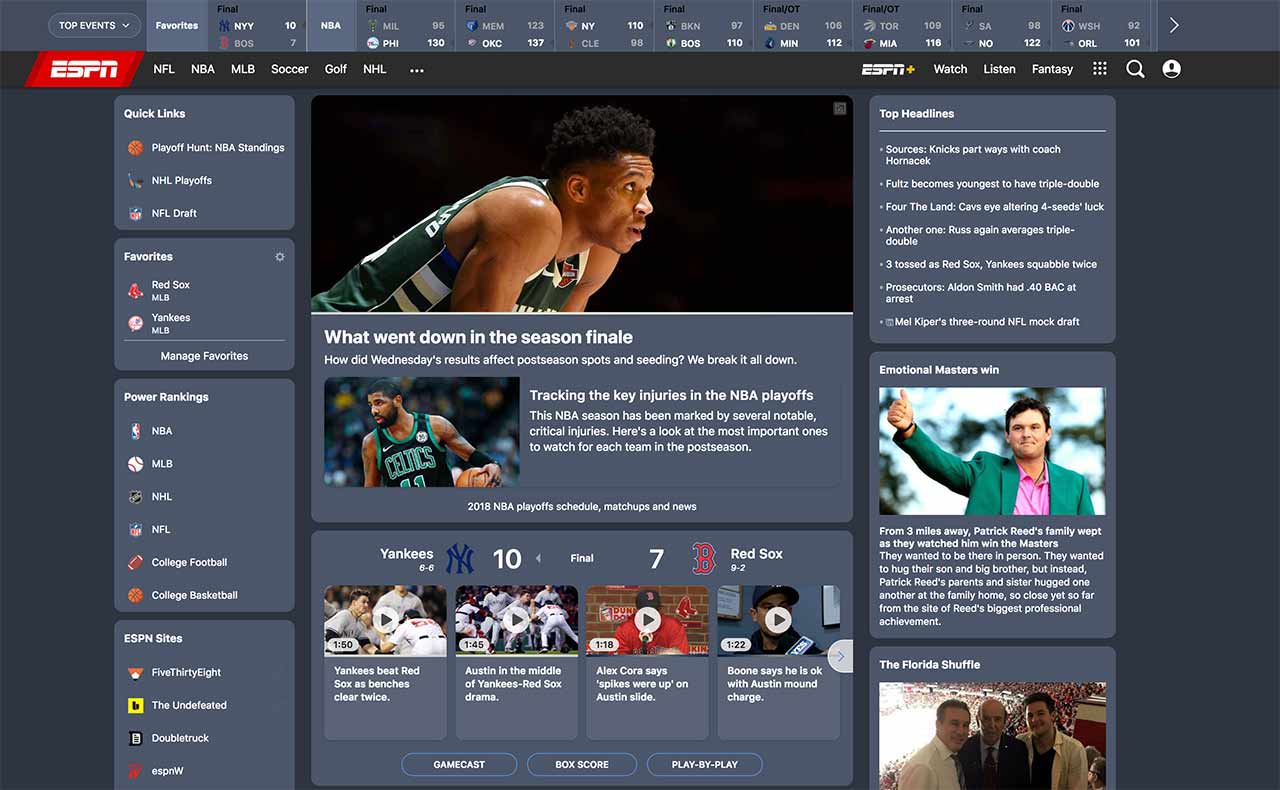Open the search magnifier icon
The height and width of the screenshot is (790, 1280).
1135,69
